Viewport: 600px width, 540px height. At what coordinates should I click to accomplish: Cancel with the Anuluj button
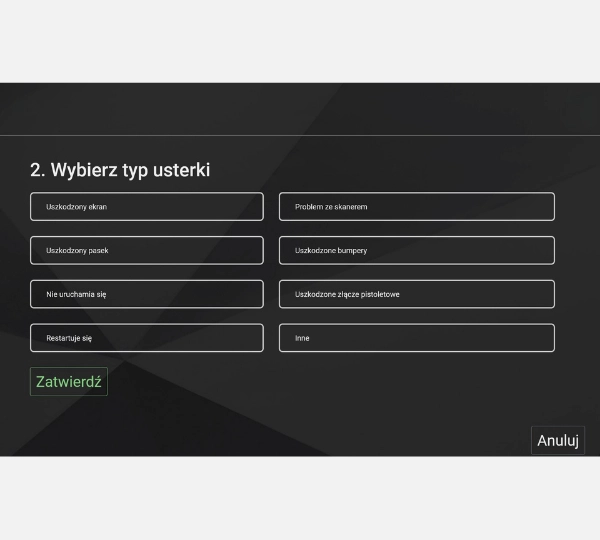pyautogui.click(x=558, y=440)
